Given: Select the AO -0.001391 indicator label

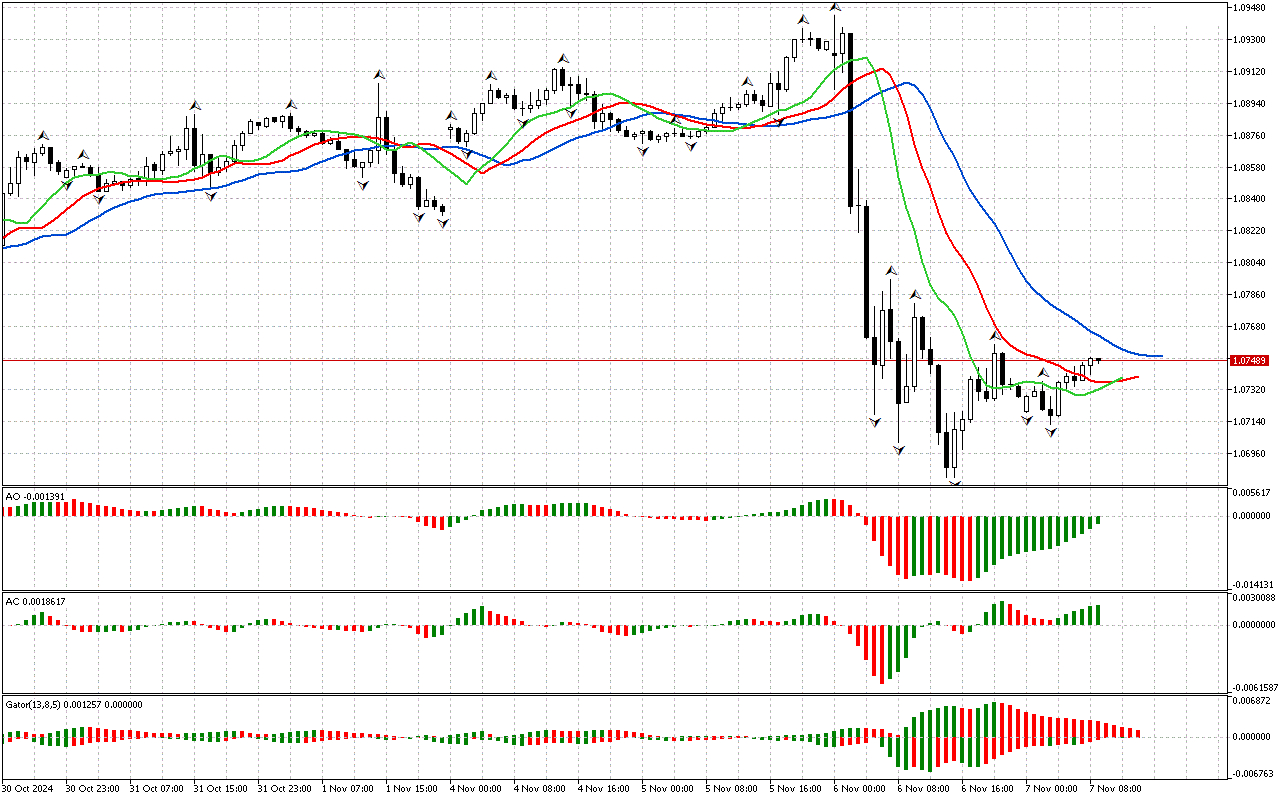Looking at the screenshot, I should [35, 495].
